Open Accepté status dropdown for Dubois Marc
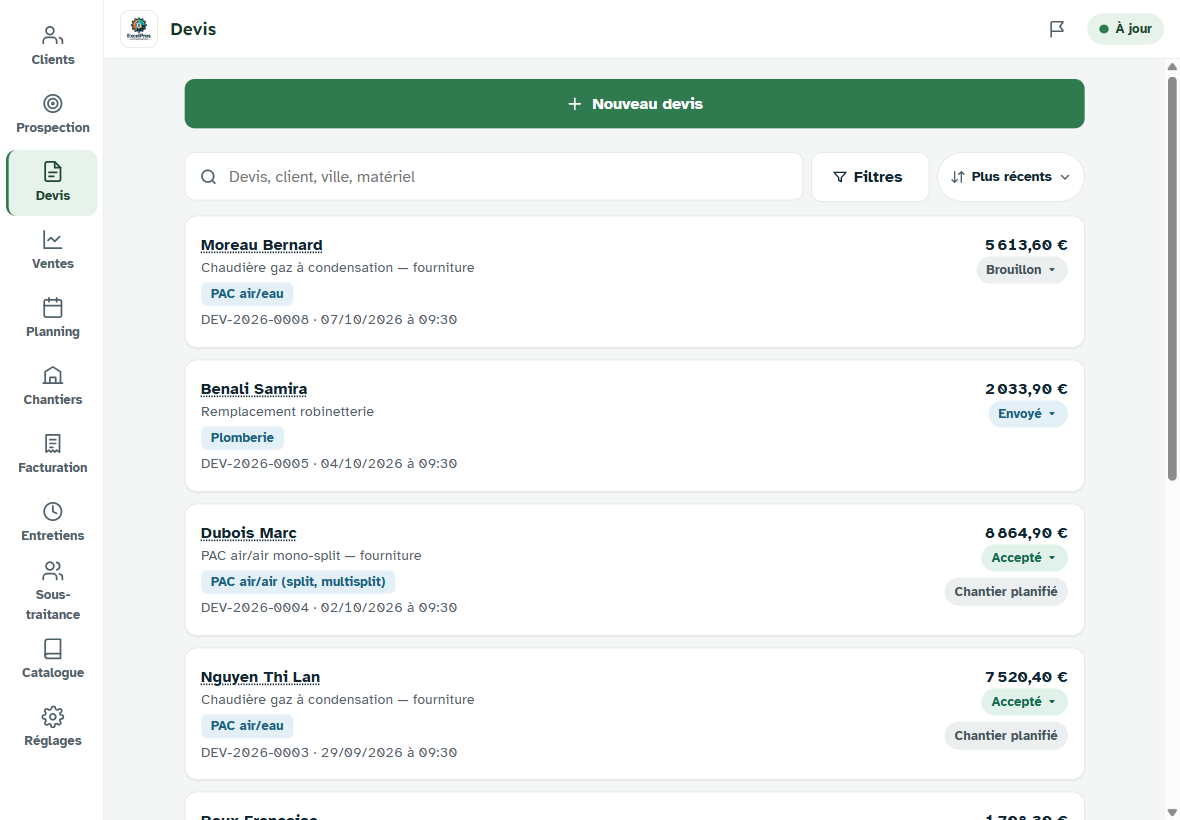The image size is (1180, 820). (1024, 558)
